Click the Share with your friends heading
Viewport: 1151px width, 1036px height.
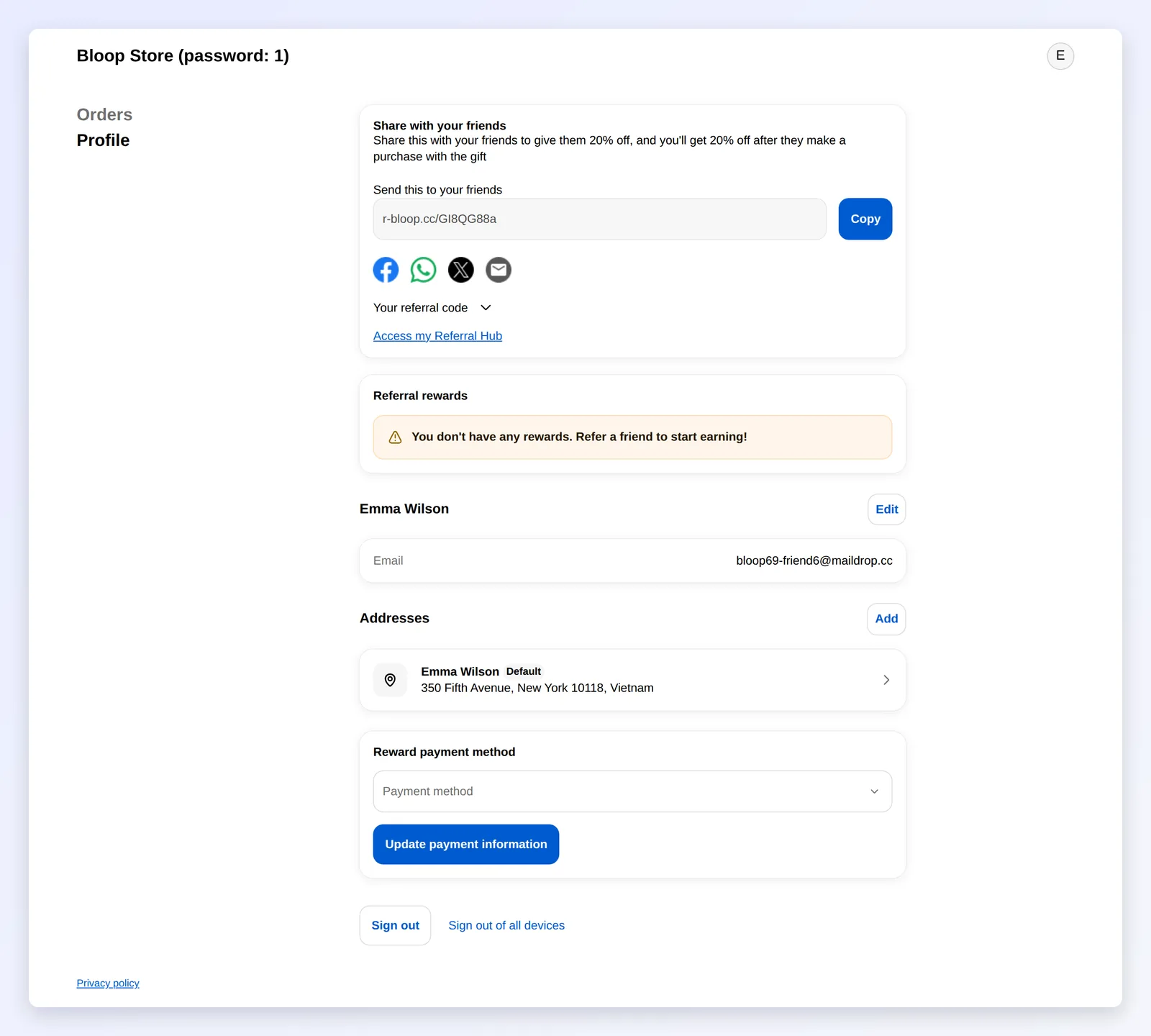[440, 126]
